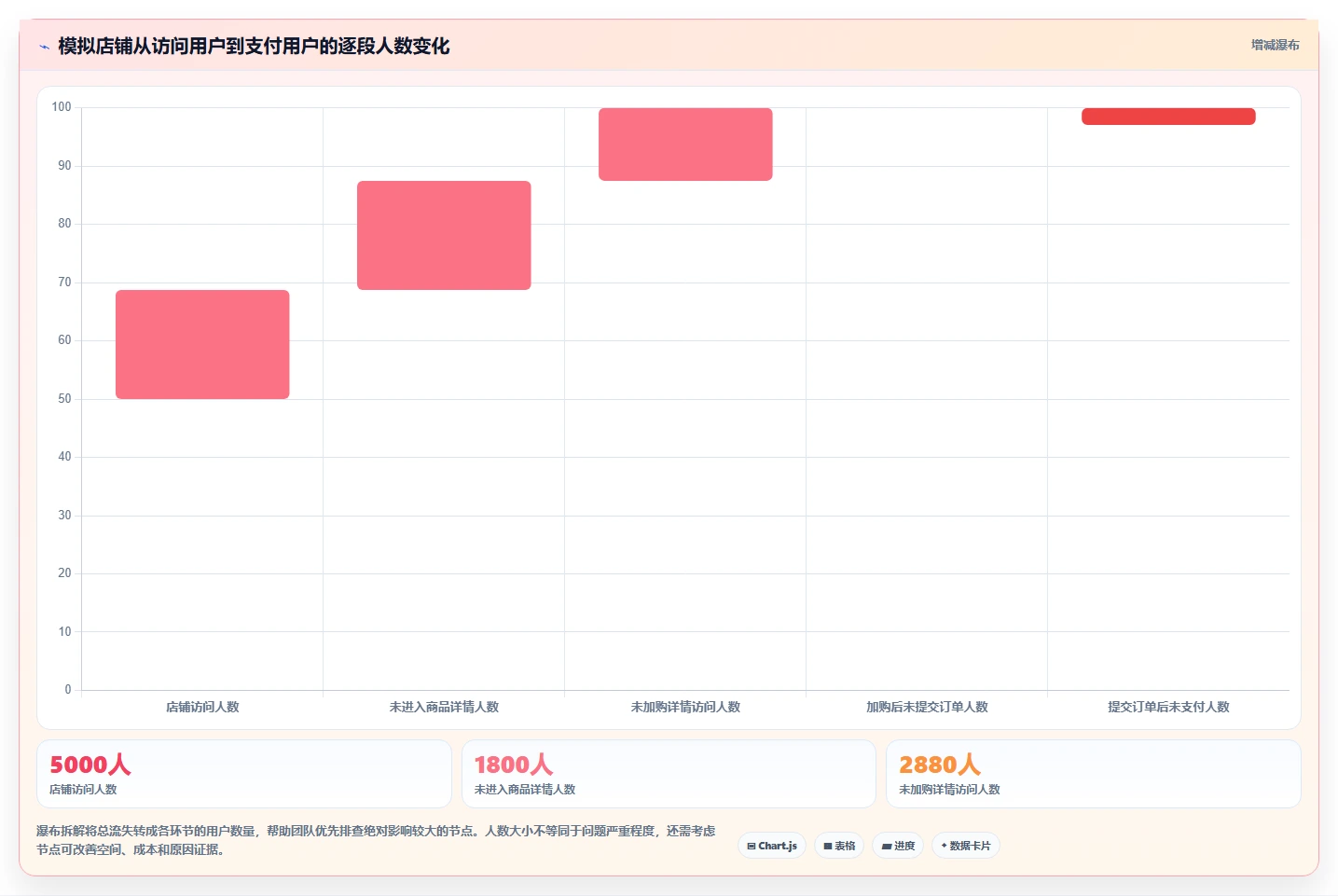The height and width of the screenshot is (896, 1338).
Task: Select the 未进入商品详情人数 waterfall bar
Action: point(444,235)
